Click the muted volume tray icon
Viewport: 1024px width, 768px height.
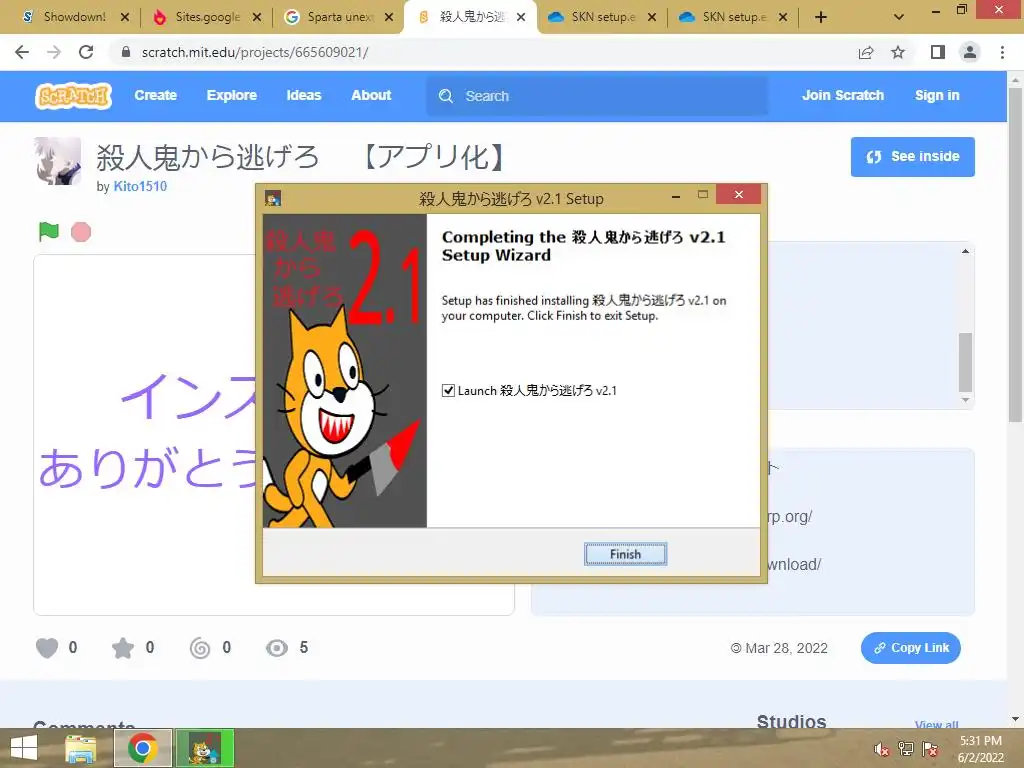point(882,749)
